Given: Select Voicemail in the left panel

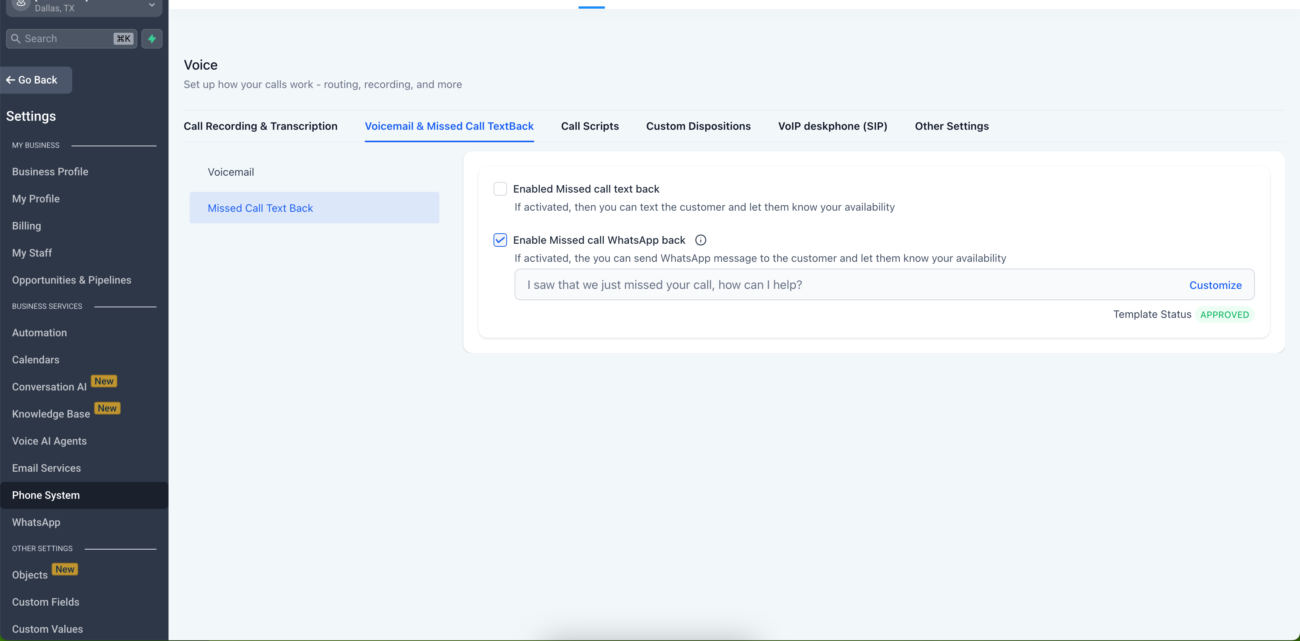Looking at the screenshot, I should pyautogui.click(x=231, y=171).
